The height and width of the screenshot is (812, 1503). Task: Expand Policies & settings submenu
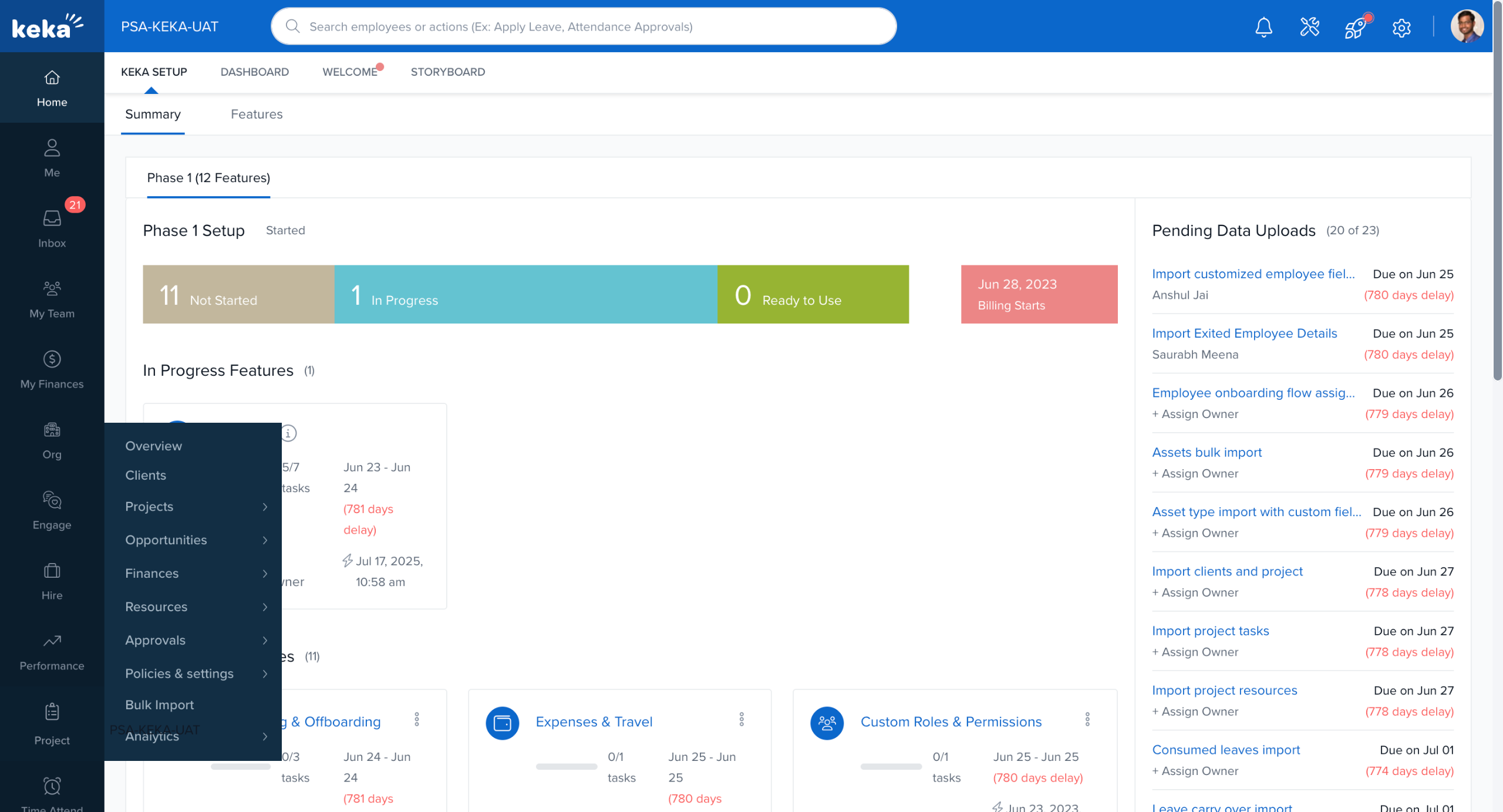tap(193, 674)
